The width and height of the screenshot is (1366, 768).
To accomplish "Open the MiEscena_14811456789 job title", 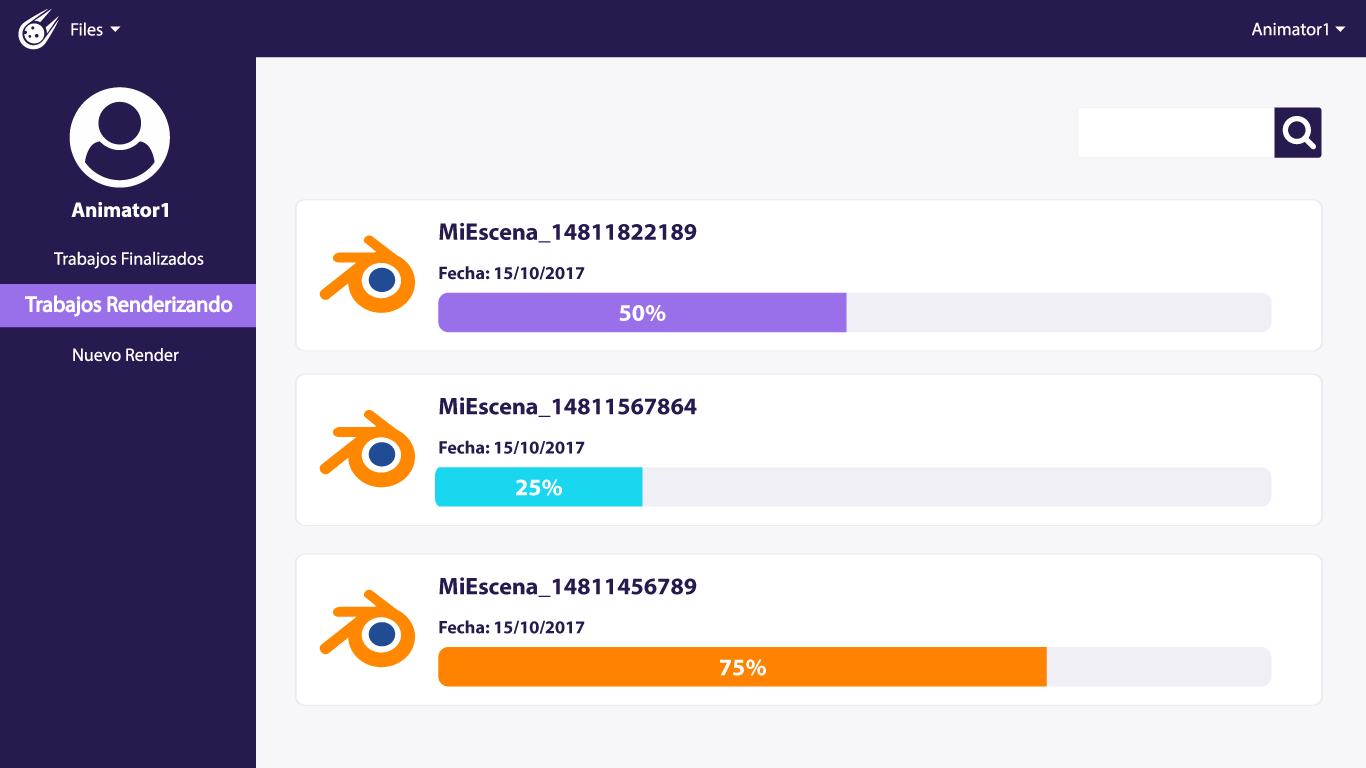I will point(567,587).
